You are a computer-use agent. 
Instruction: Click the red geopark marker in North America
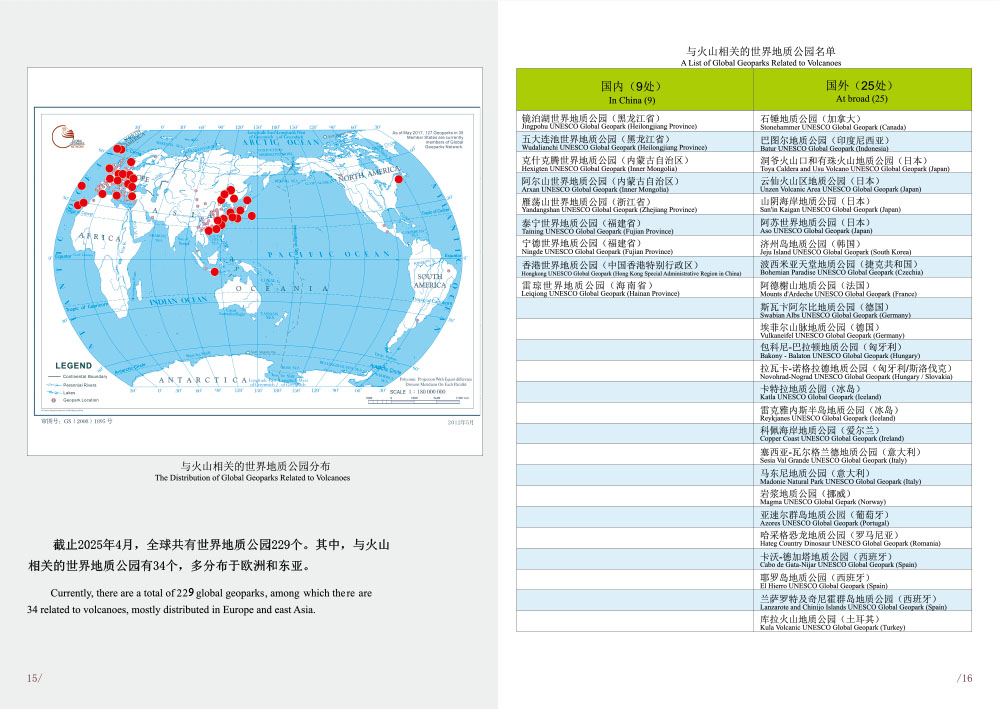[398, 180]
